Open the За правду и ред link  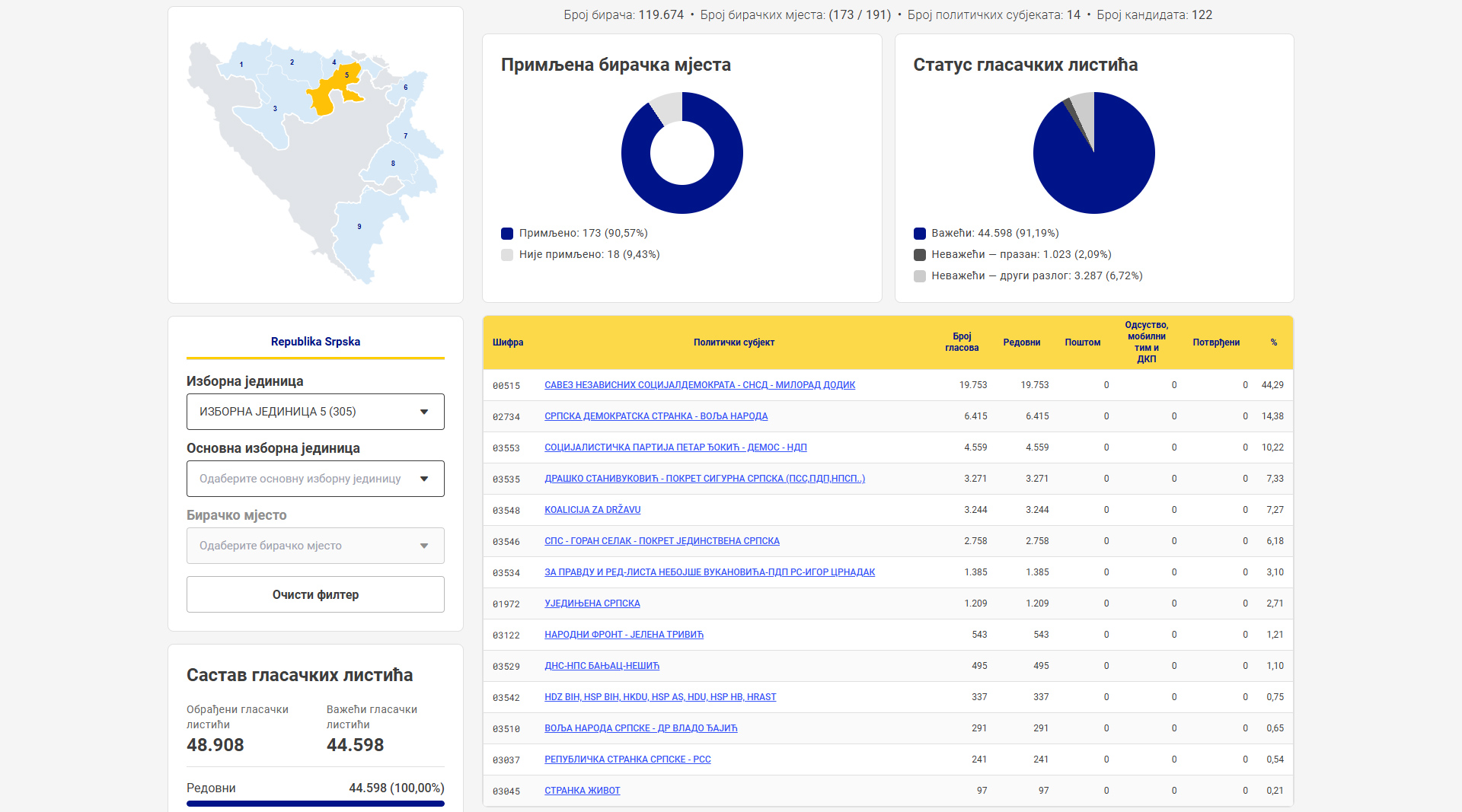(x=710, y=572)
